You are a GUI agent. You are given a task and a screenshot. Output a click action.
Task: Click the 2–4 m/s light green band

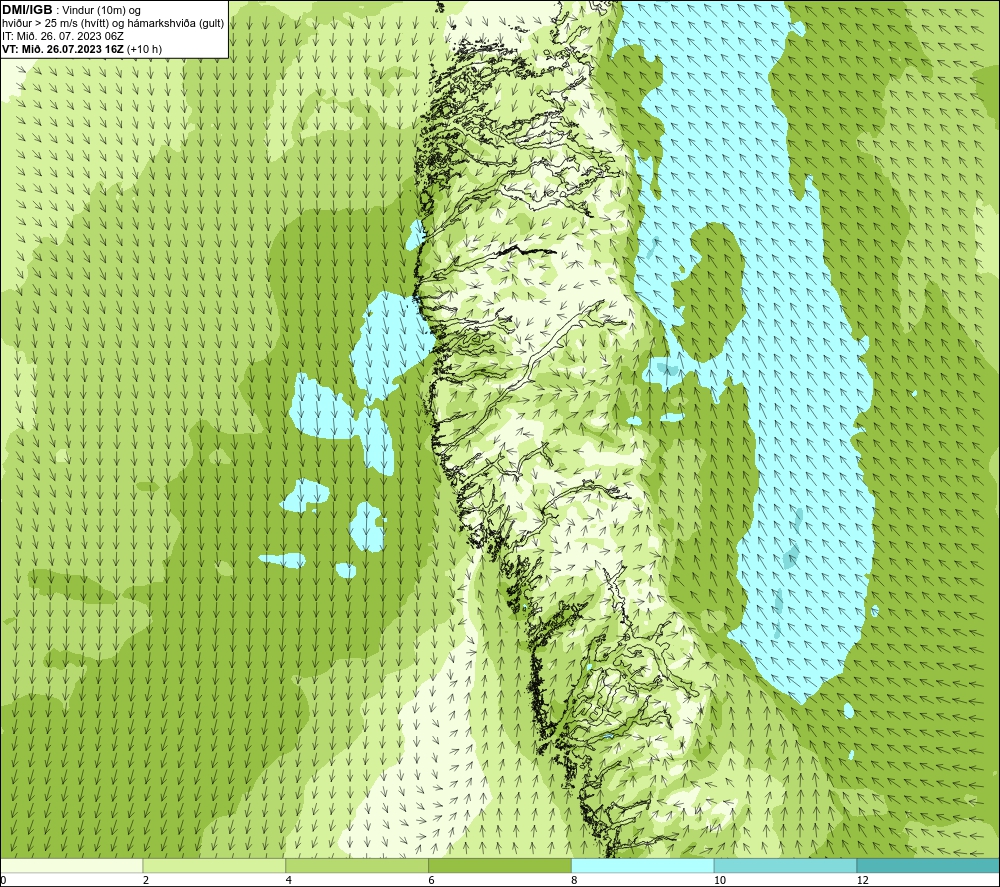(214, 865)
